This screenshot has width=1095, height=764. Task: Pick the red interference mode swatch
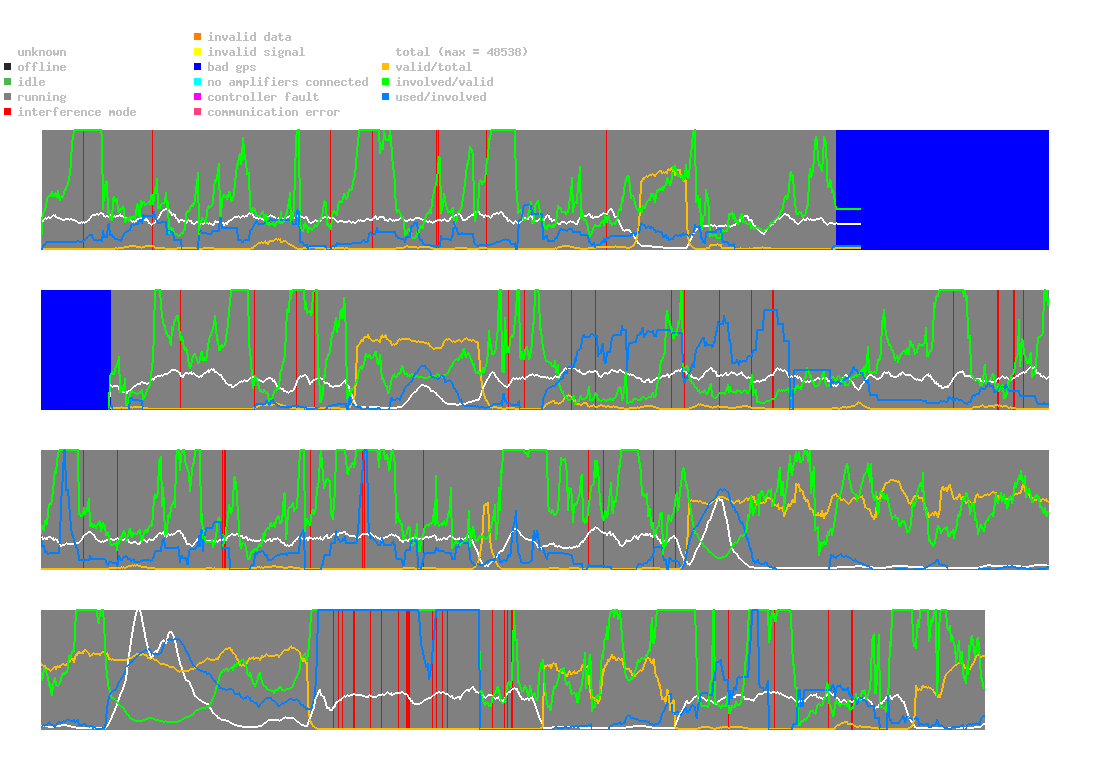pyautogui.click(x=8, y=112)
